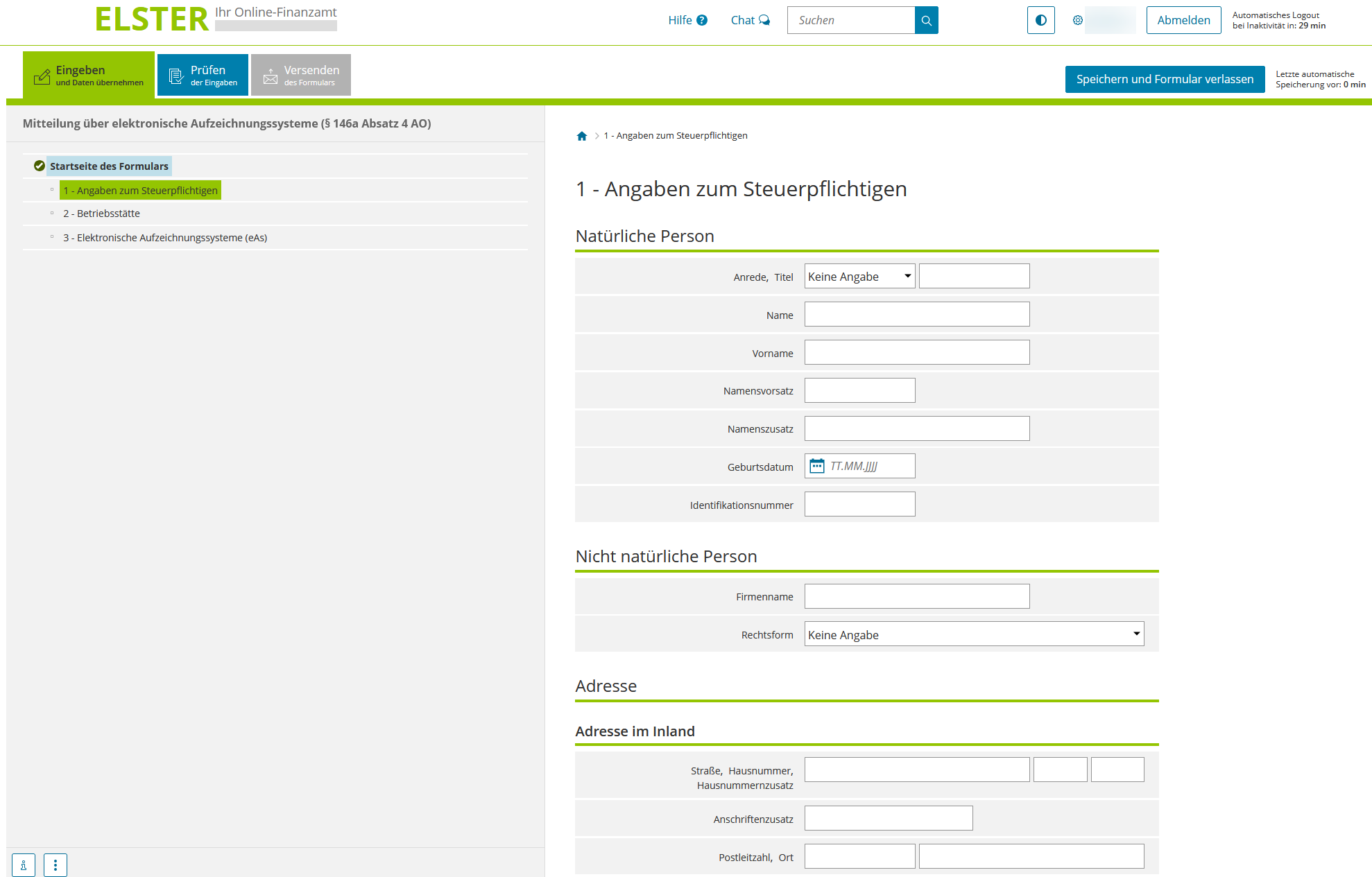Click the search magnifier button
The height and width of the screenshot is (877, 1372).
(x=926, y=21)
